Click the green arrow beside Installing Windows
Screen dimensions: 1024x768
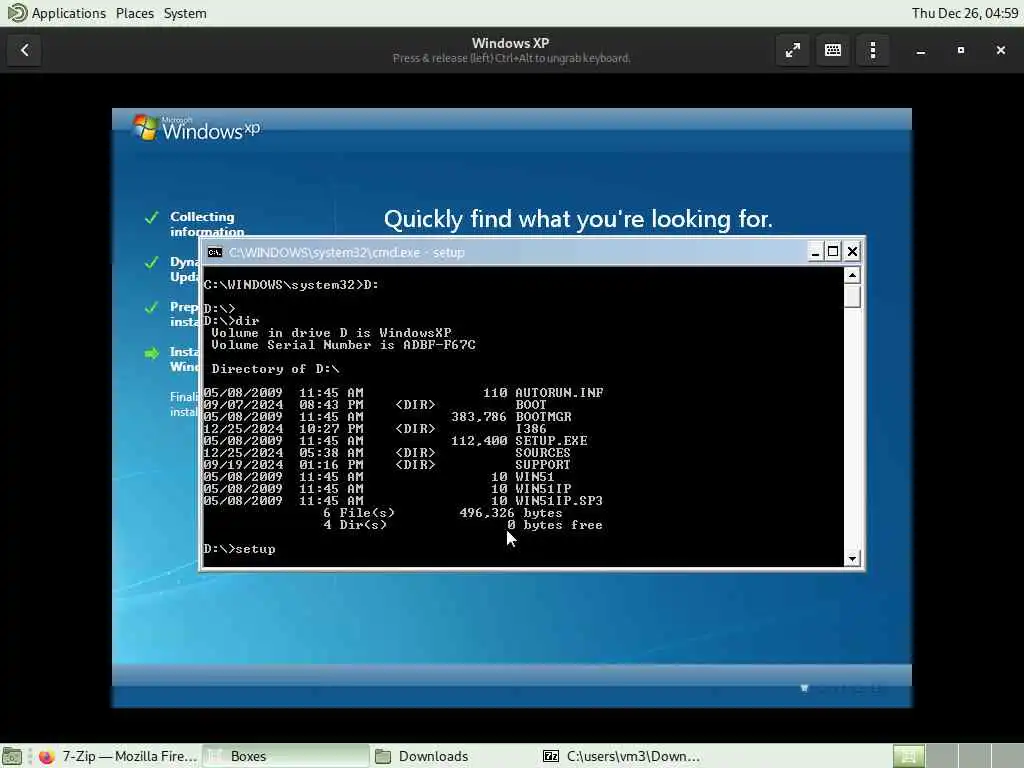(152, 353)
